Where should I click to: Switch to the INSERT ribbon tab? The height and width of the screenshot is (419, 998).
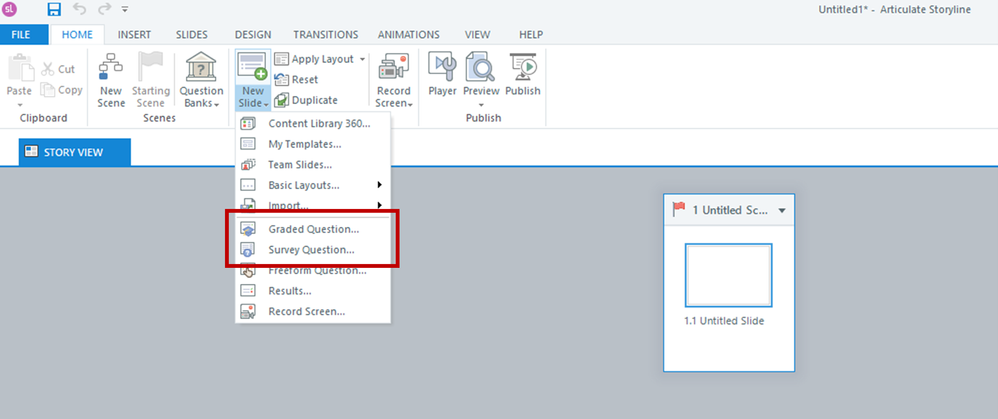134,34
